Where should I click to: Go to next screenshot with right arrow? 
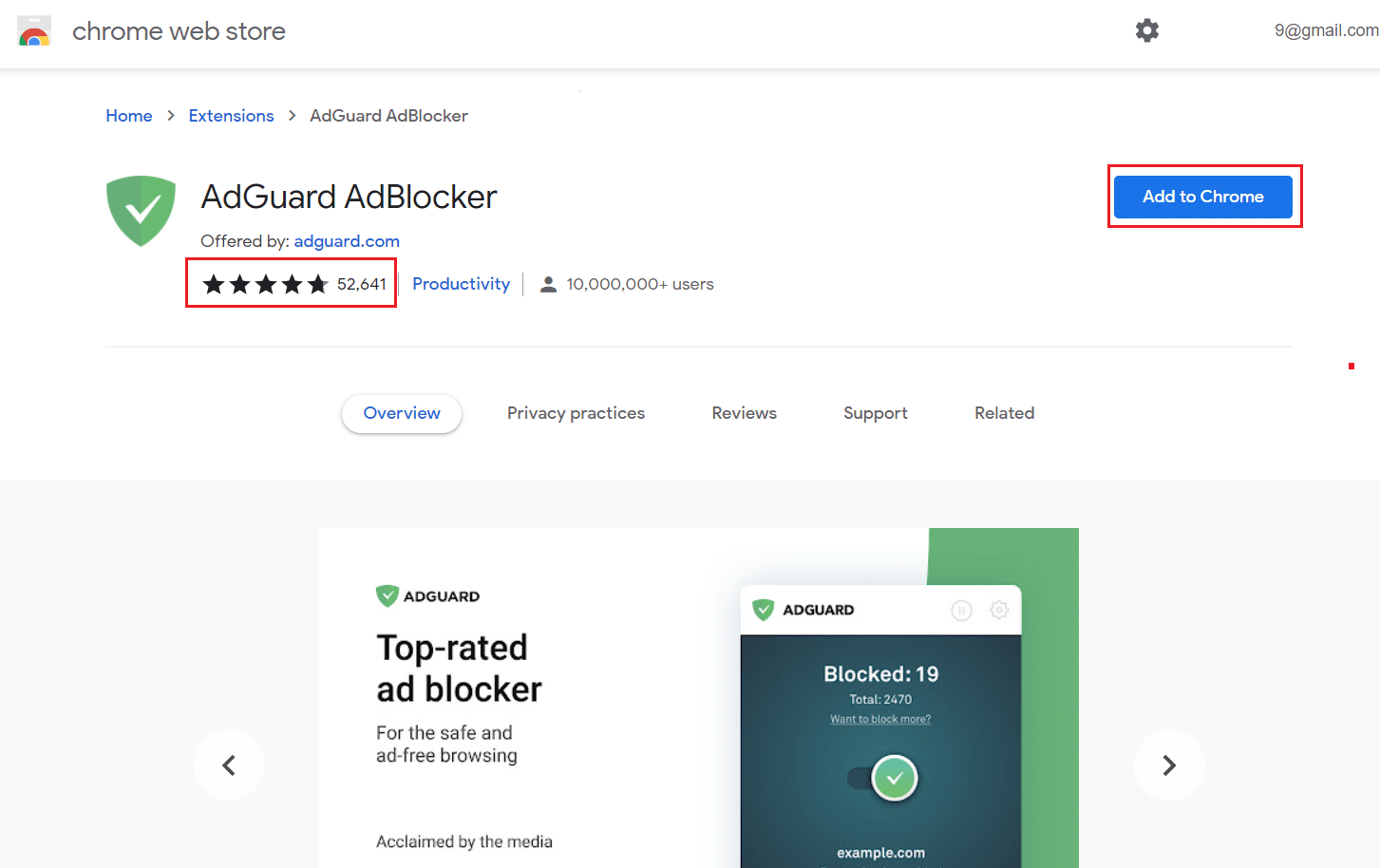(1169, 764)
